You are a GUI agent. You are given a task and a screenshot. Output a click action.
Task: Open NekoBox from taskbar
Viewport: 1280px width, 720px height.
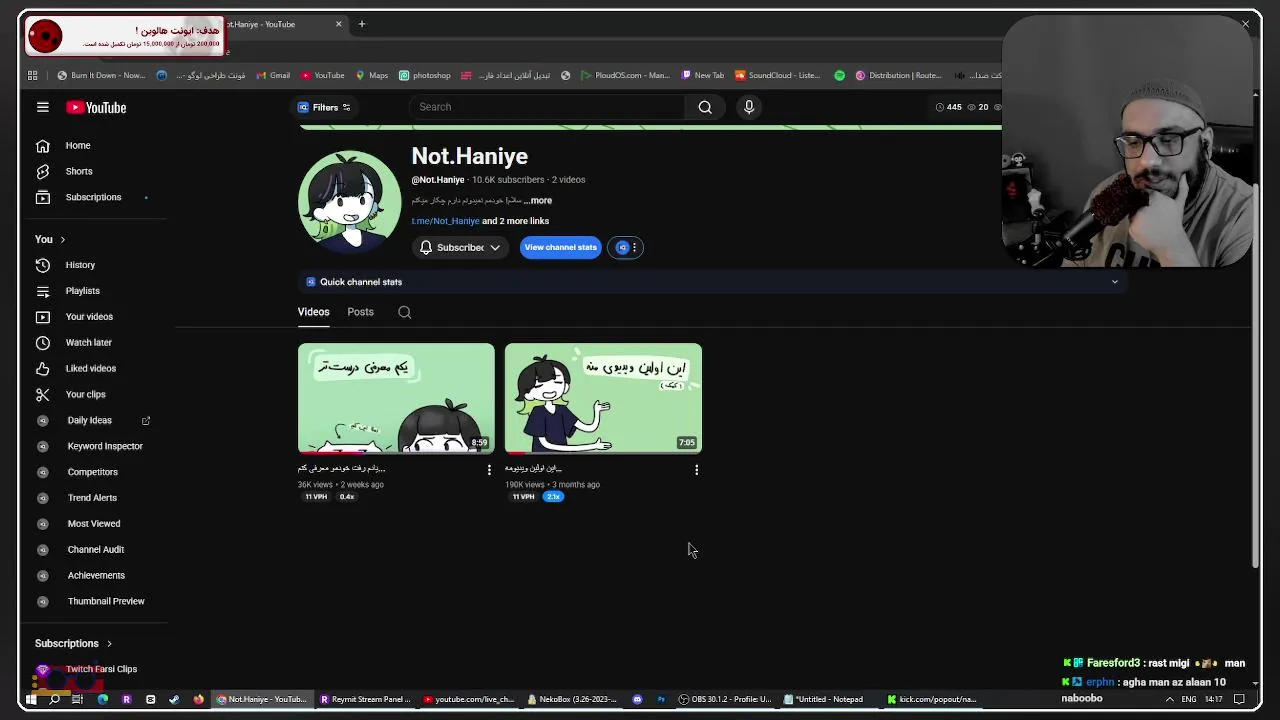coord(572,700)
